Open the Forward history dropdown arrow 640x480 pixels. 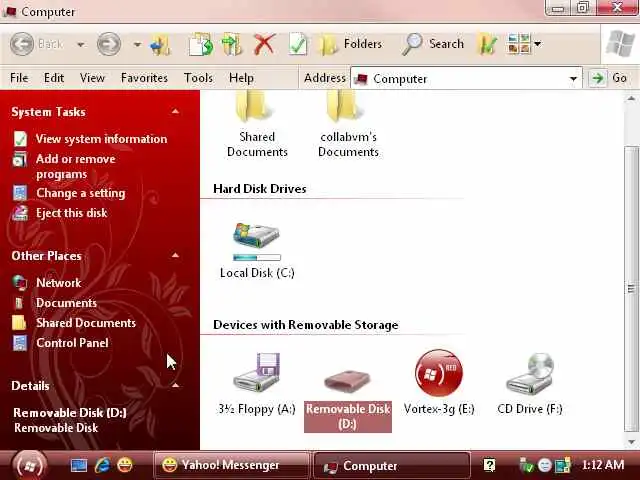(137, 44)
